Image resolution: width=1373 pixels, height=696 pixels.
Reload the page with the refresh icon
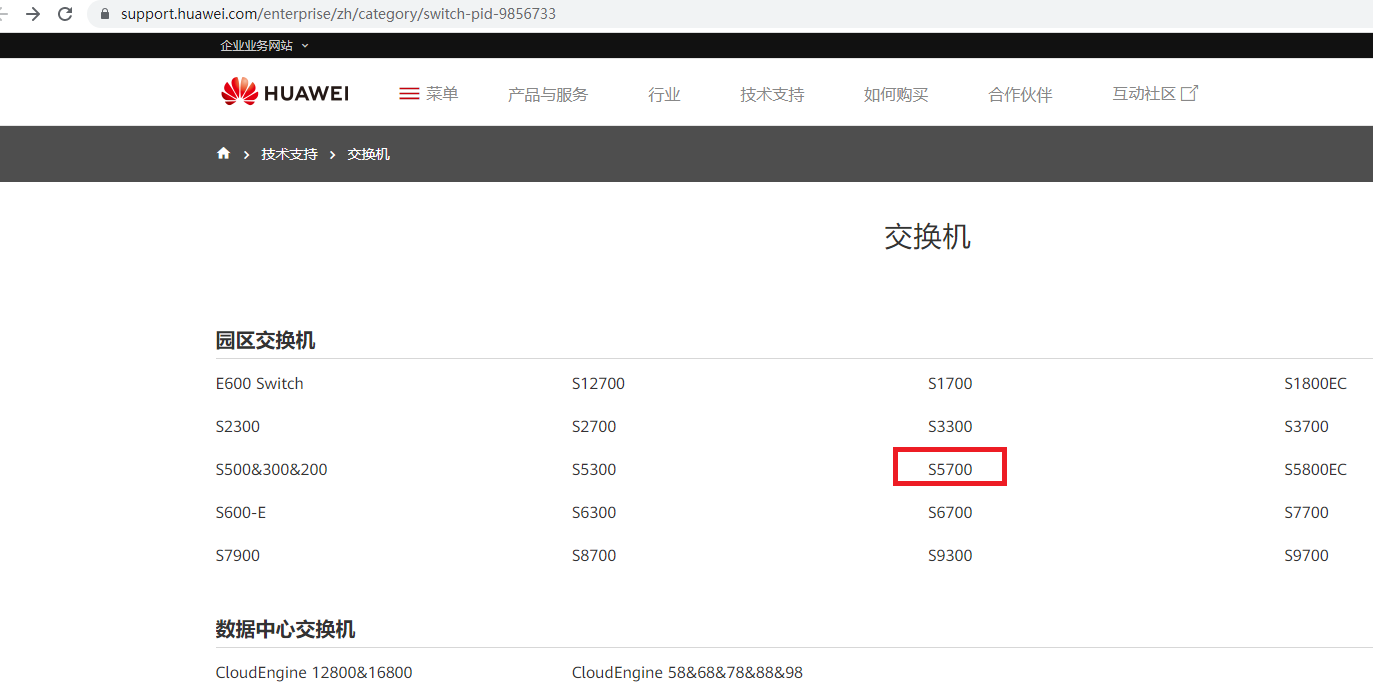click(65, 14)
